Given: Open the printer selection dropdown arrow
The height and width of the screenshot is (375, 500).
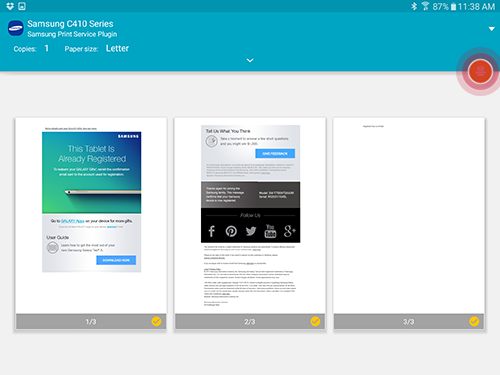Looking at the screenshot, I should (491, 29).
